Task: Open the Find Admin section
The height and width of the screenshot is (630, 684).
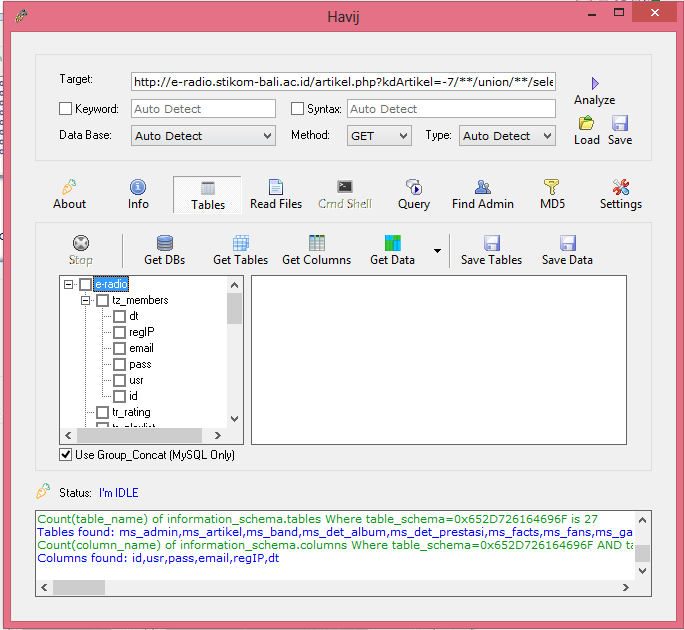Action: point(482,195)
